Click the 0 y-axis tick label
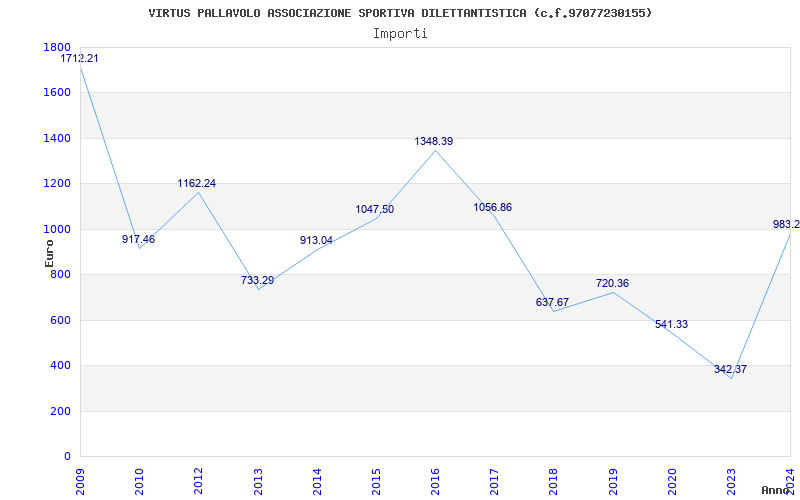Screen dimensions: 800x500 click(x=67, y=457)
